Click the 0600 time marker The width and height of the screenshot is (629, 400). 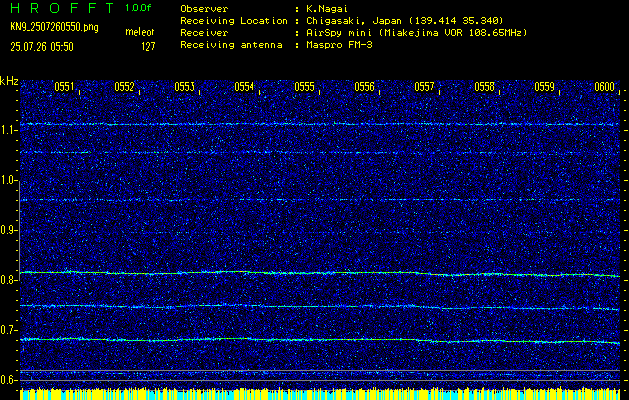(605, 87)
